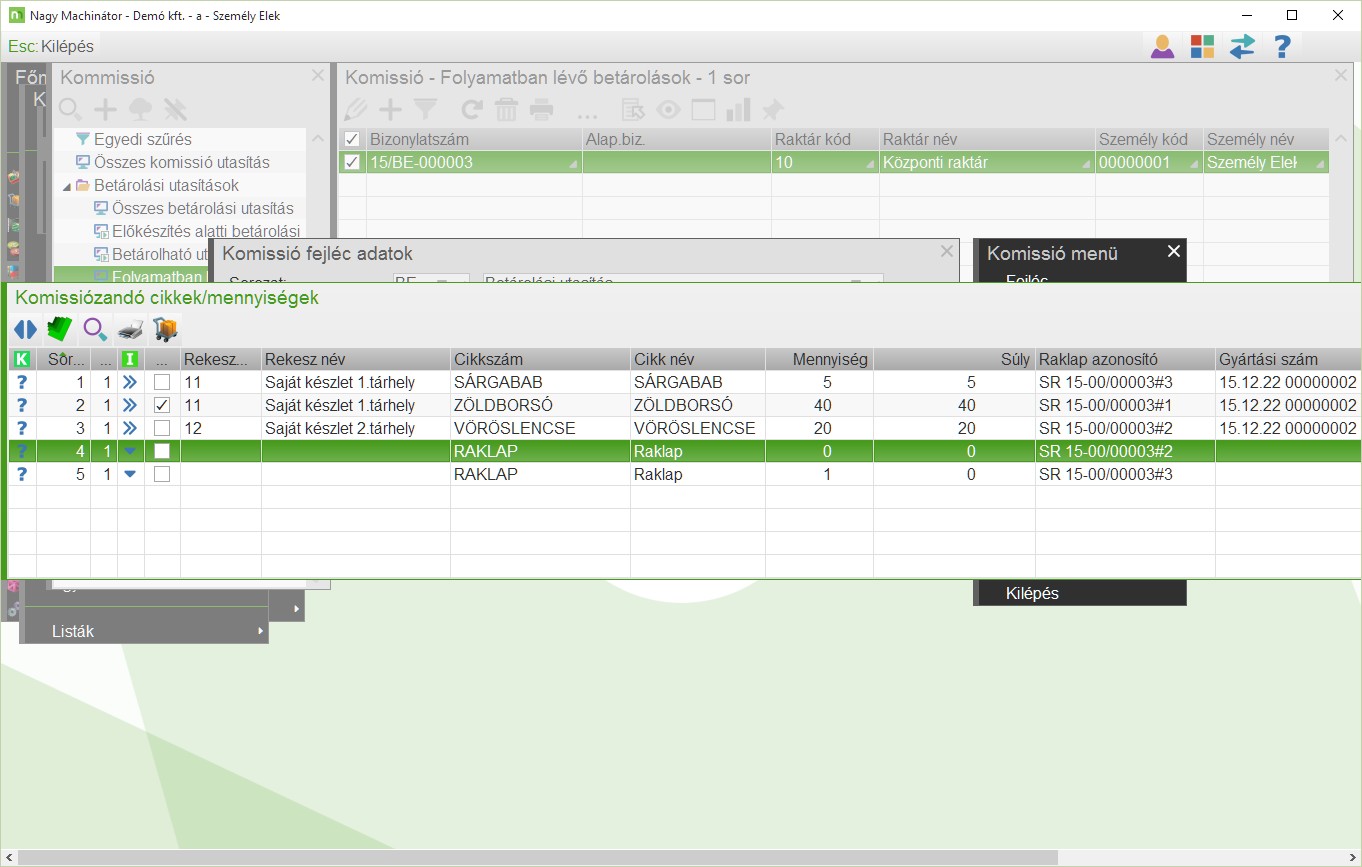Close the Komissió fejléc adatok dialog
This screenshot has width=1362, height=867.
pos(947,251)
